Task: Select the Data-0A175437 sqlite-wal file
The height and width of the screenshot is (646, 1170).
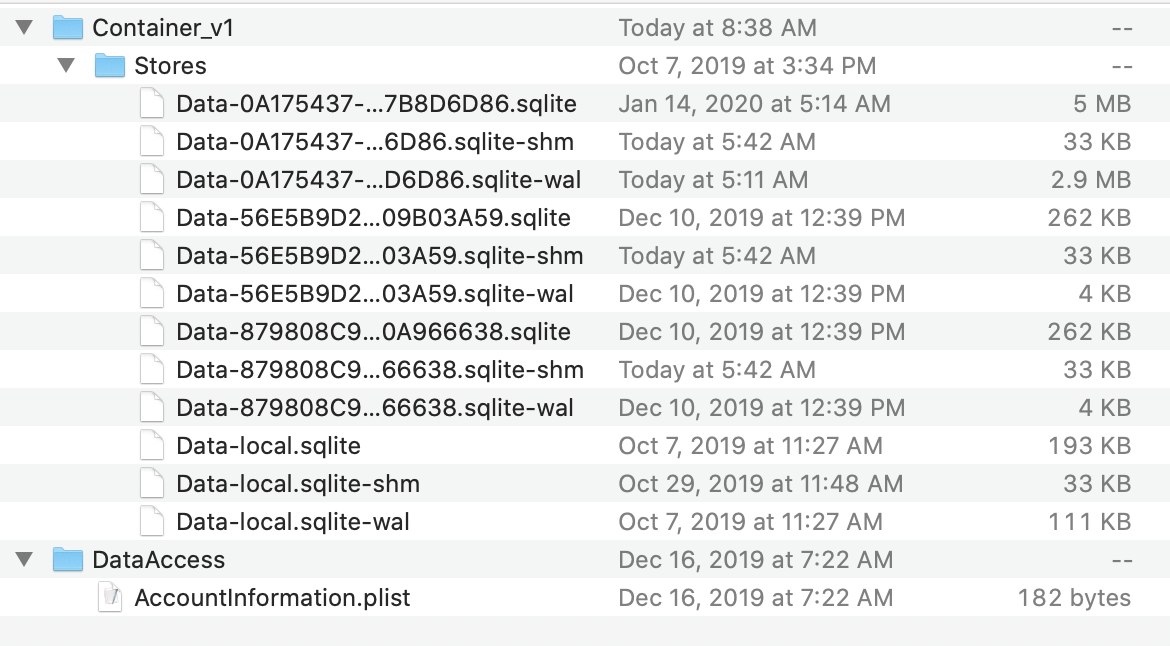Action: (x=378, y=180)
